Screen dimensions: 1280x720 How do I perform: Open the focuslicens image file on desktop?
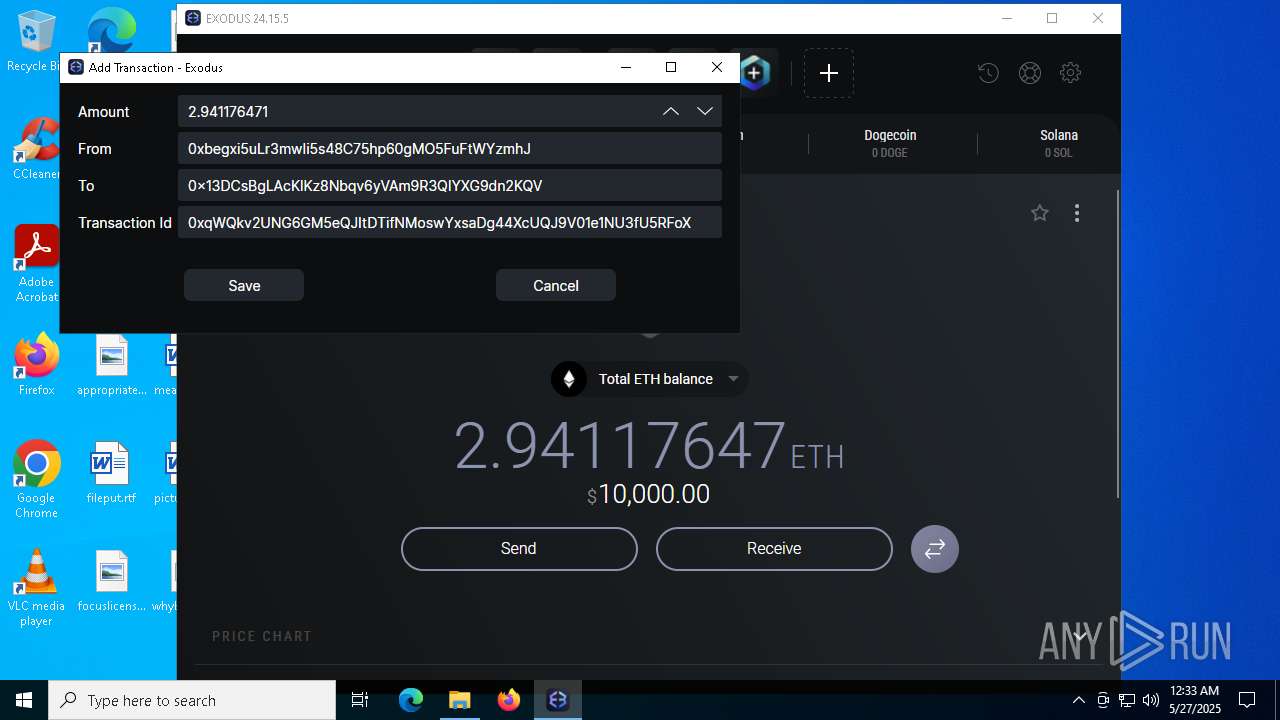[112, 581]
